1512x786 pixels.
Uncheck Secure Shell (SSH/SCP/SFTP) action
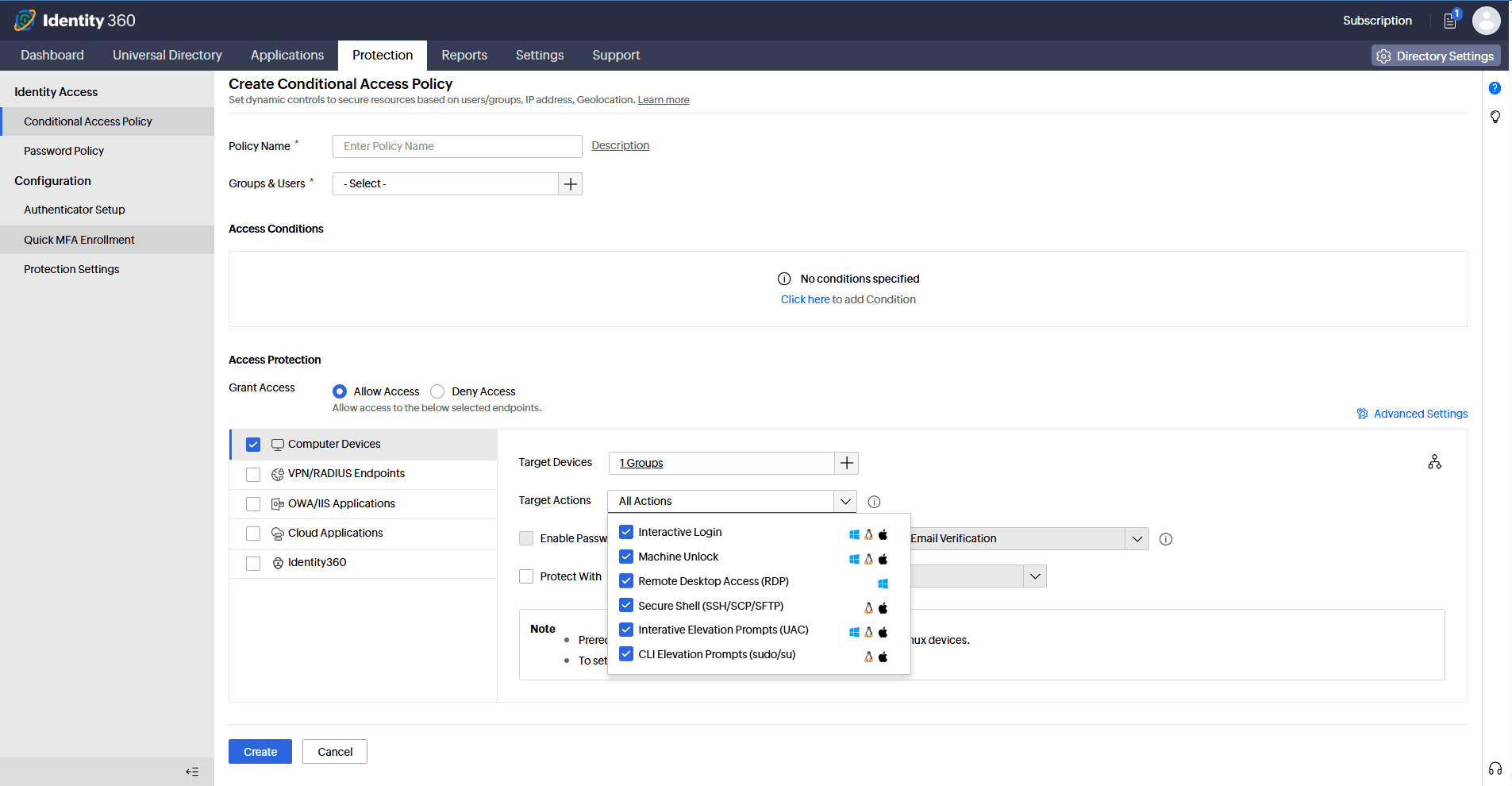pos(626,605)
